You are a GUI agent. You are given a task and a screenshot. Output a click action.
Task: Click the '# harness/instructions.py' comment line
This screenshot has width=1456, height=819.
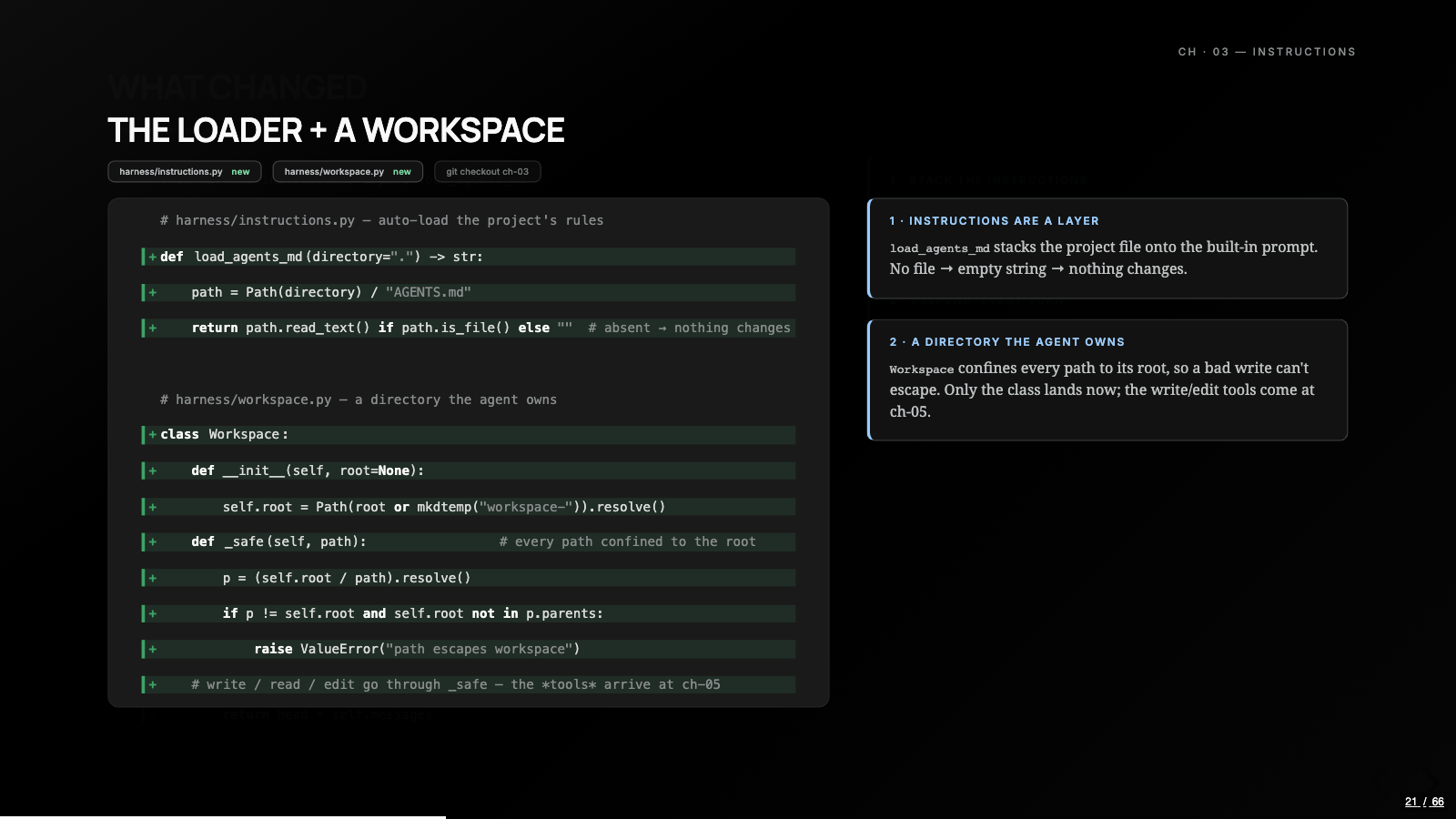coord(381,220)
